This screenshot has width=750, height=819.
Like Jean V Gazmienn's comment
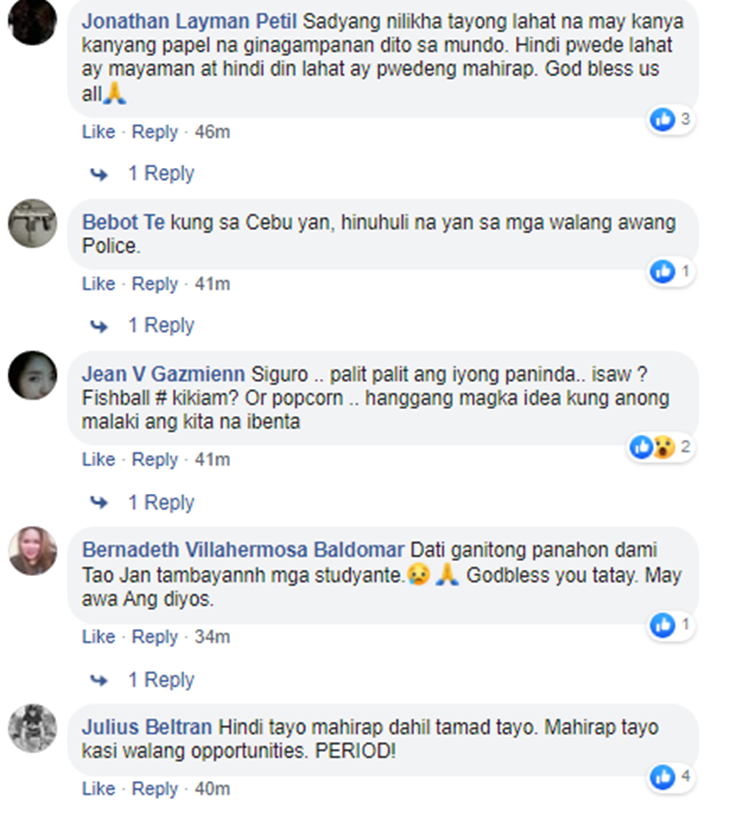click(x=98, y=459)
